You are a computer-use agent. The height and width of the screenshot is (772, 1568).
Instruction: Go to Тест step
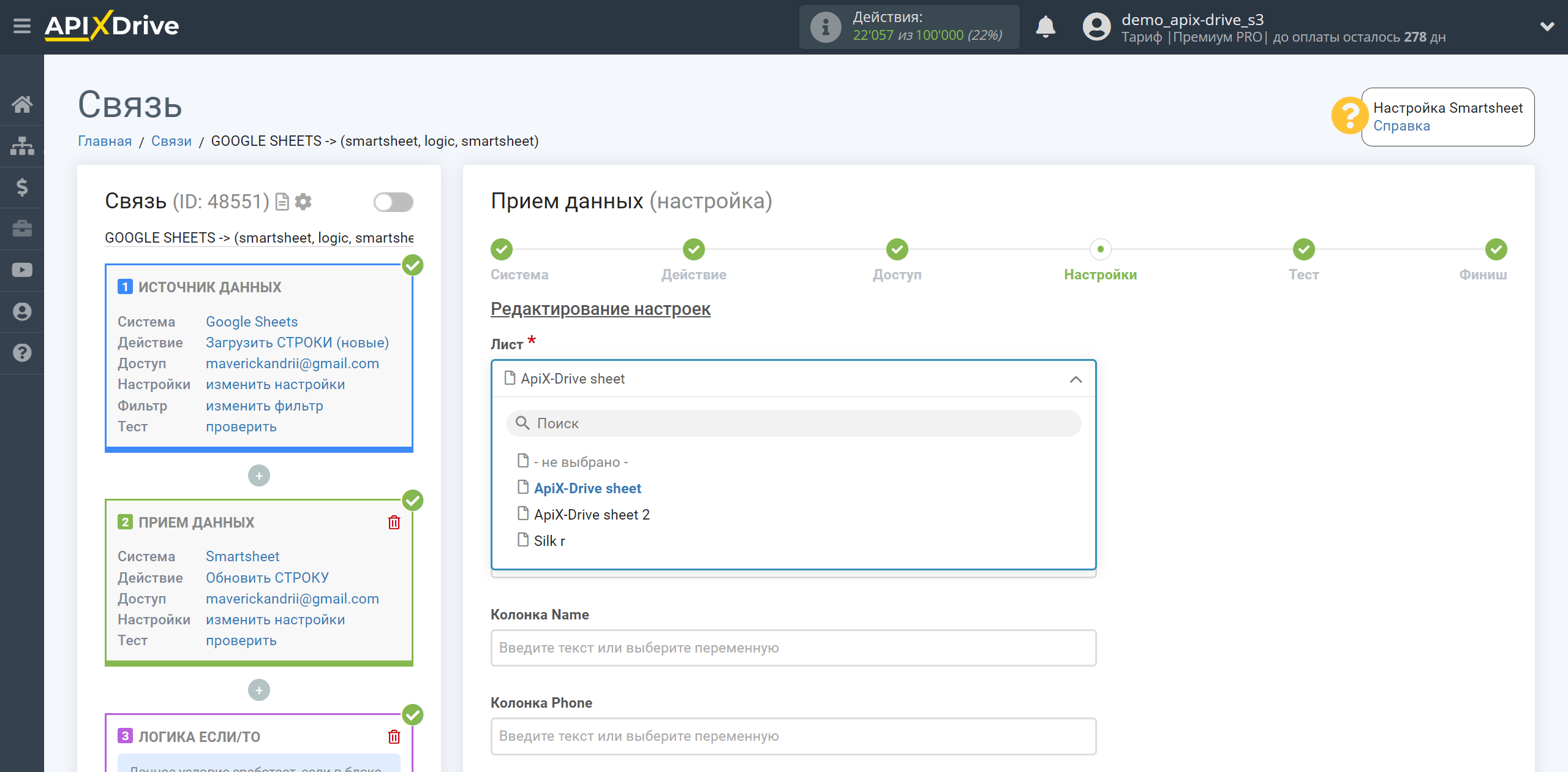pos(1304,249)
